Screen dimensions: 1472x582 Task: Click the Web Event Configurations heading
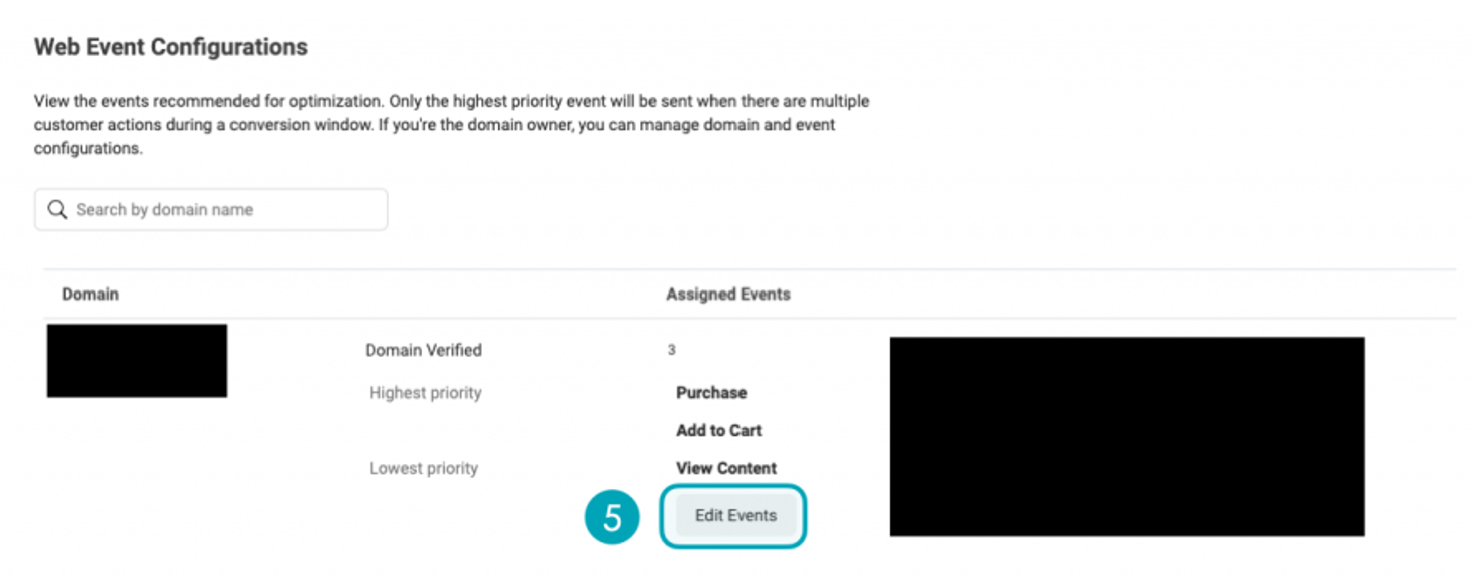(171, 47)
